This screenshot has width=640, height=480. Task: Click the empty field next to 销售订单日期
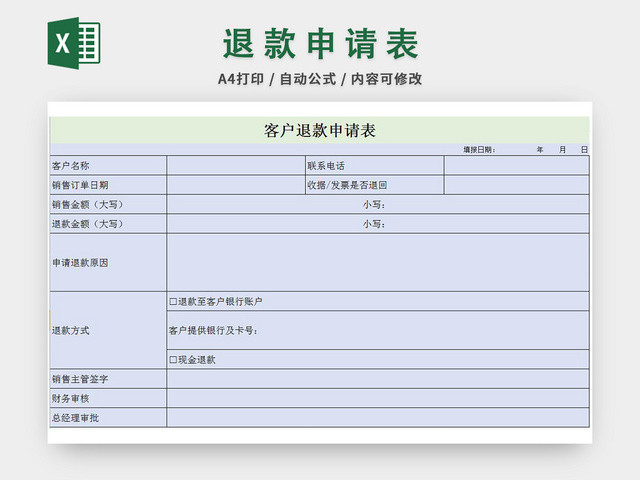(236, 185)
